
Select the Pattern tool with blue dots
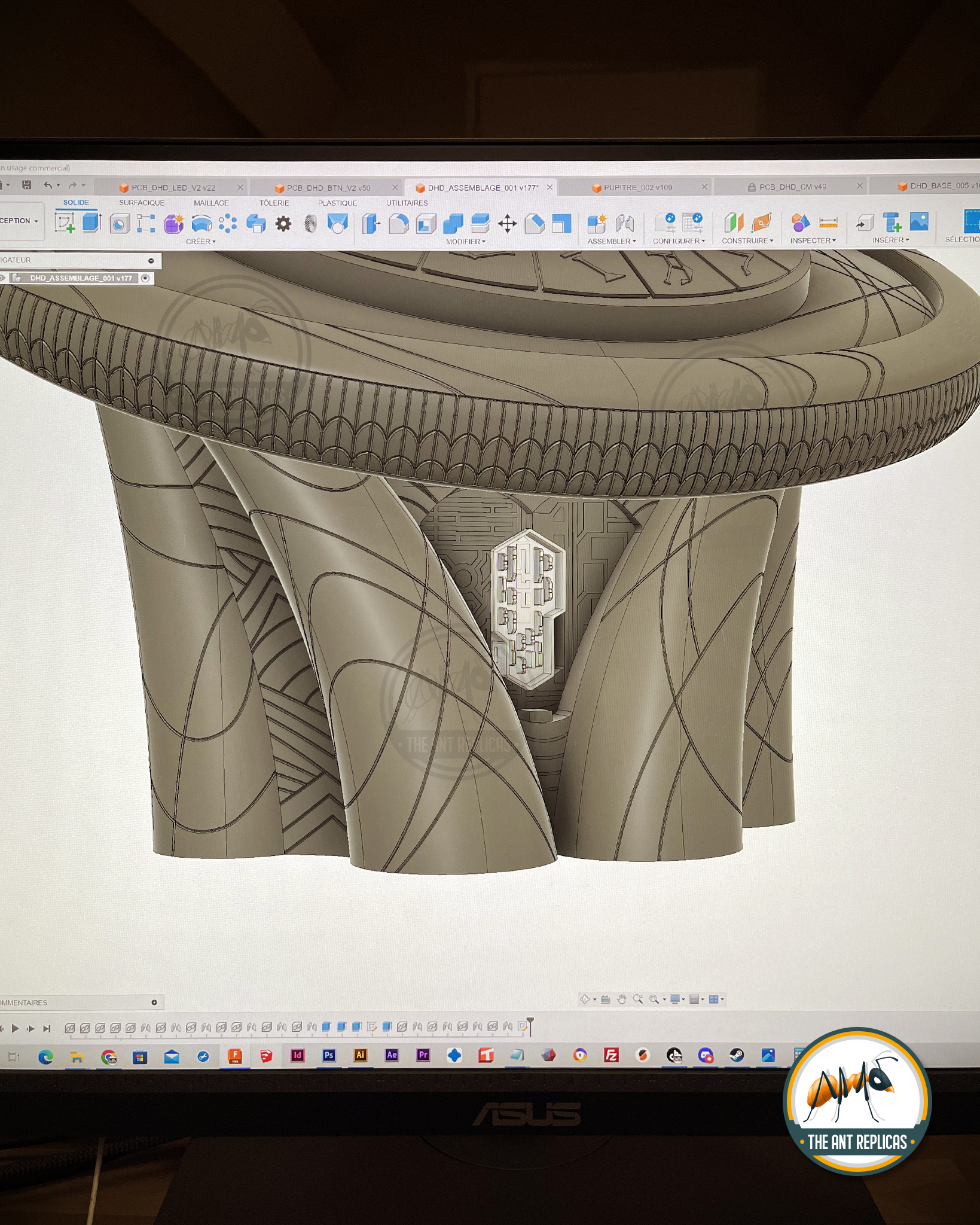click(228, 224)
